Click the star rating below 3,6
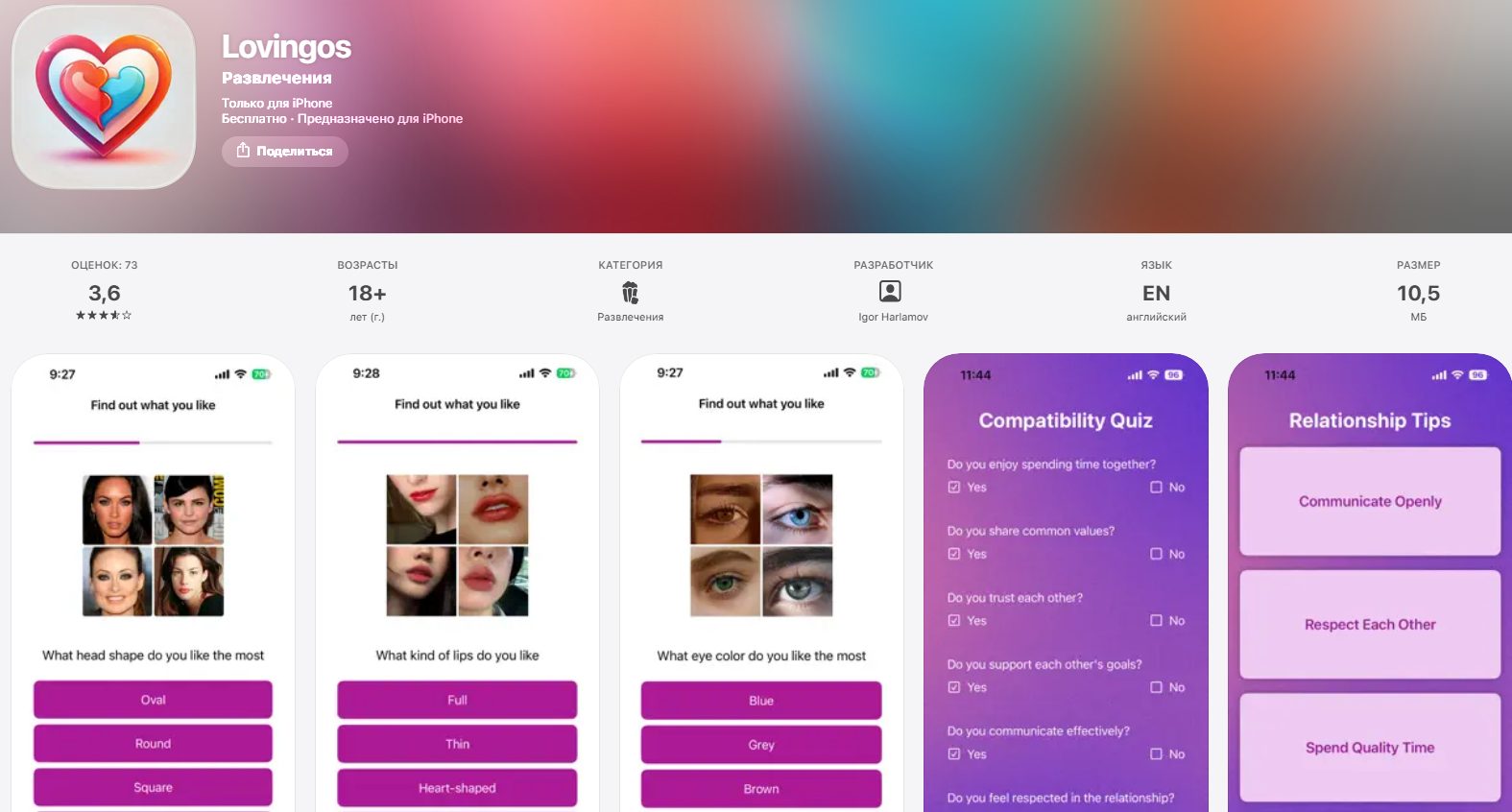1512x812 pixels. (x=104, y=315)
